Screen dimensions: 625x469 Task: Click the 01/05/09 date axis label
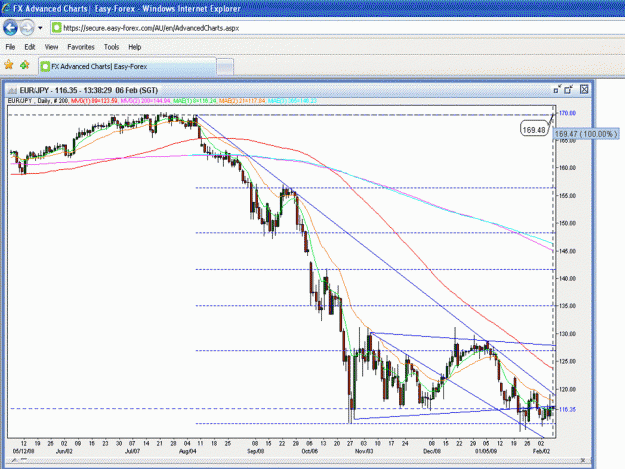[485, 451]
